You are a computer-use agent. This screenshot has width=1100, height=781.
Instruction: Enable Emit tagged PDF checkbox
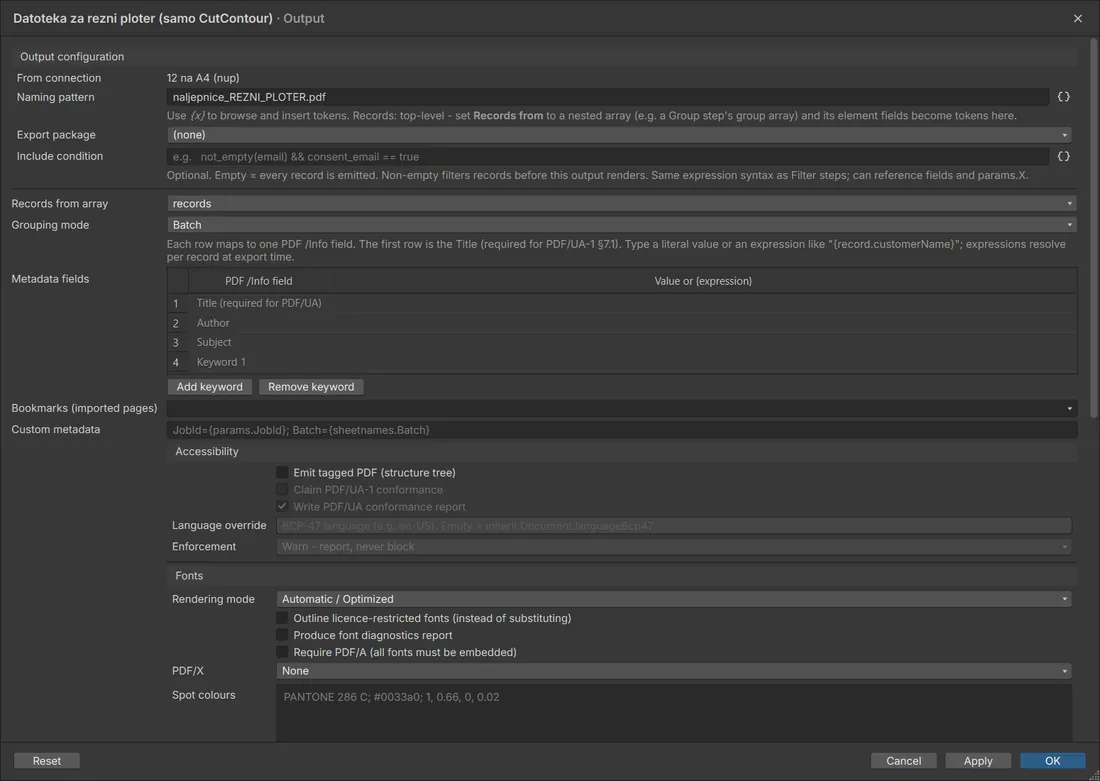point(282,472)
